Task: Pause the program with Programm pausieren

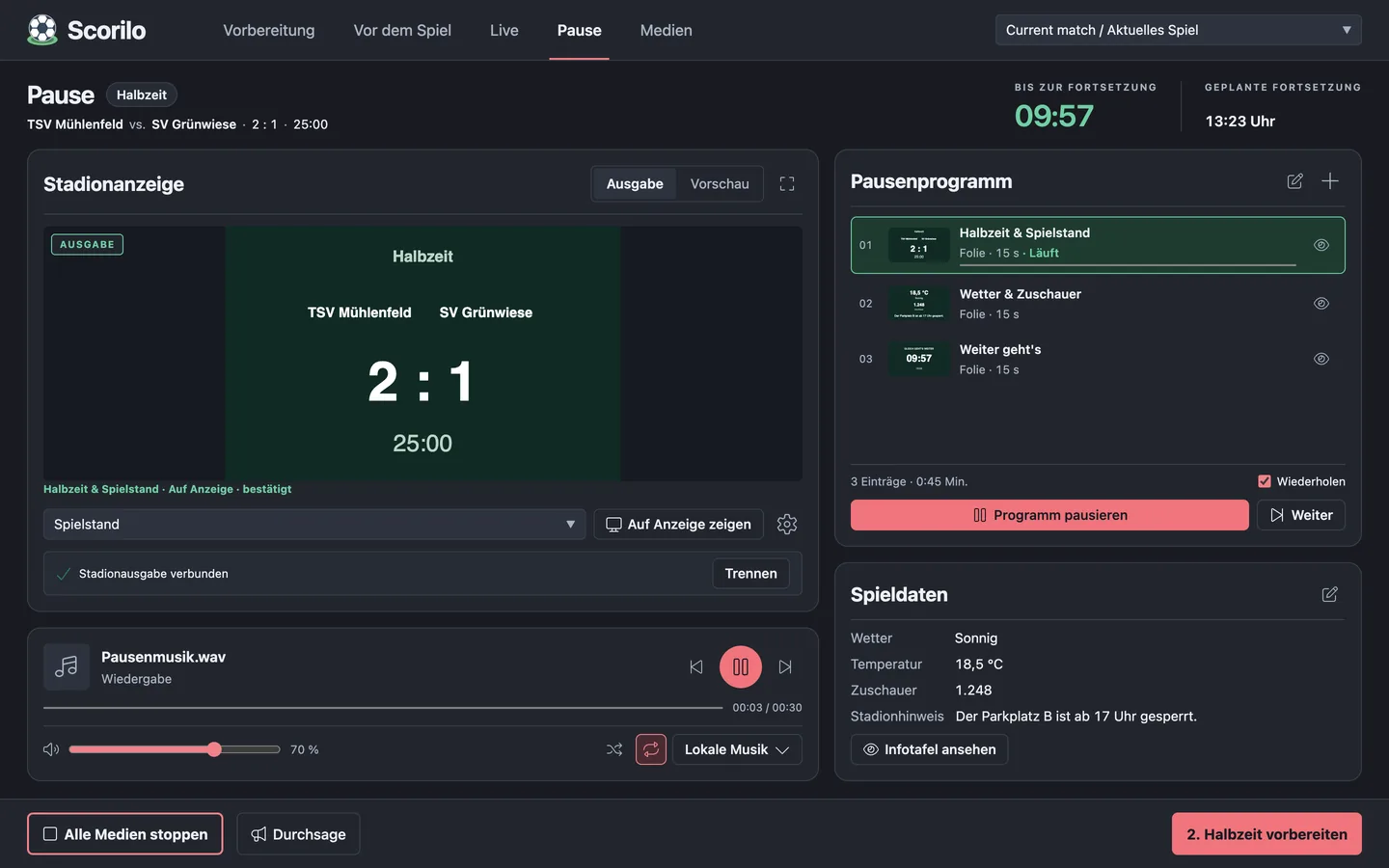Action: (x=1049, y=515)
